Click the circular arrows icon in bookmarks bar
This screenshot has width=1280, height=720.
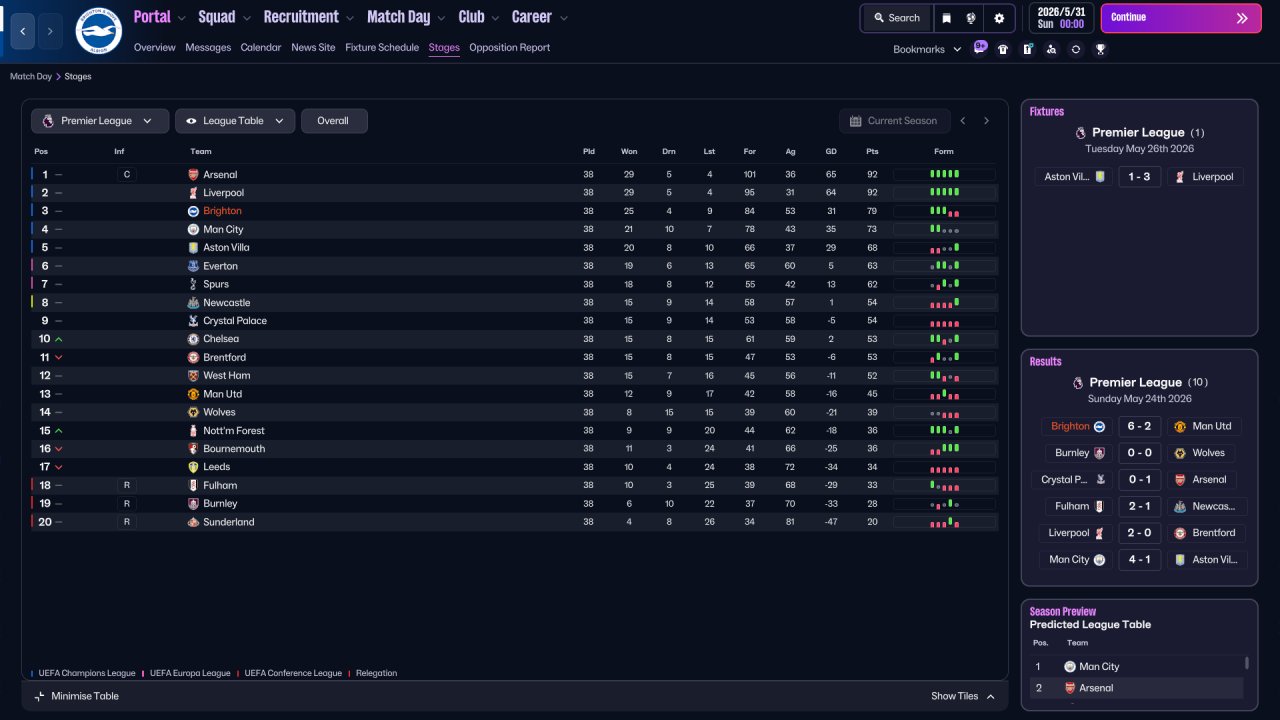[1076, 49]
